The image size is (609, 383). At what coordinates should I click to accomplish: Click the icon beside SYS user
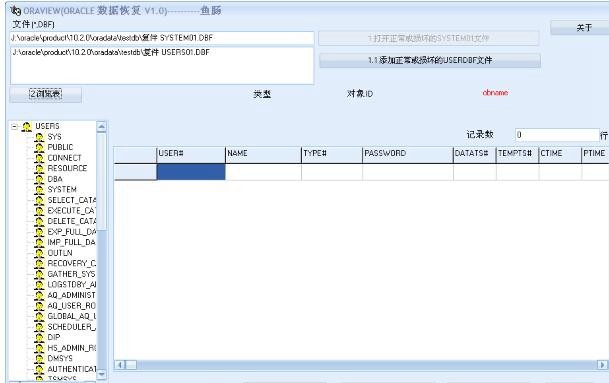[39, 137]
